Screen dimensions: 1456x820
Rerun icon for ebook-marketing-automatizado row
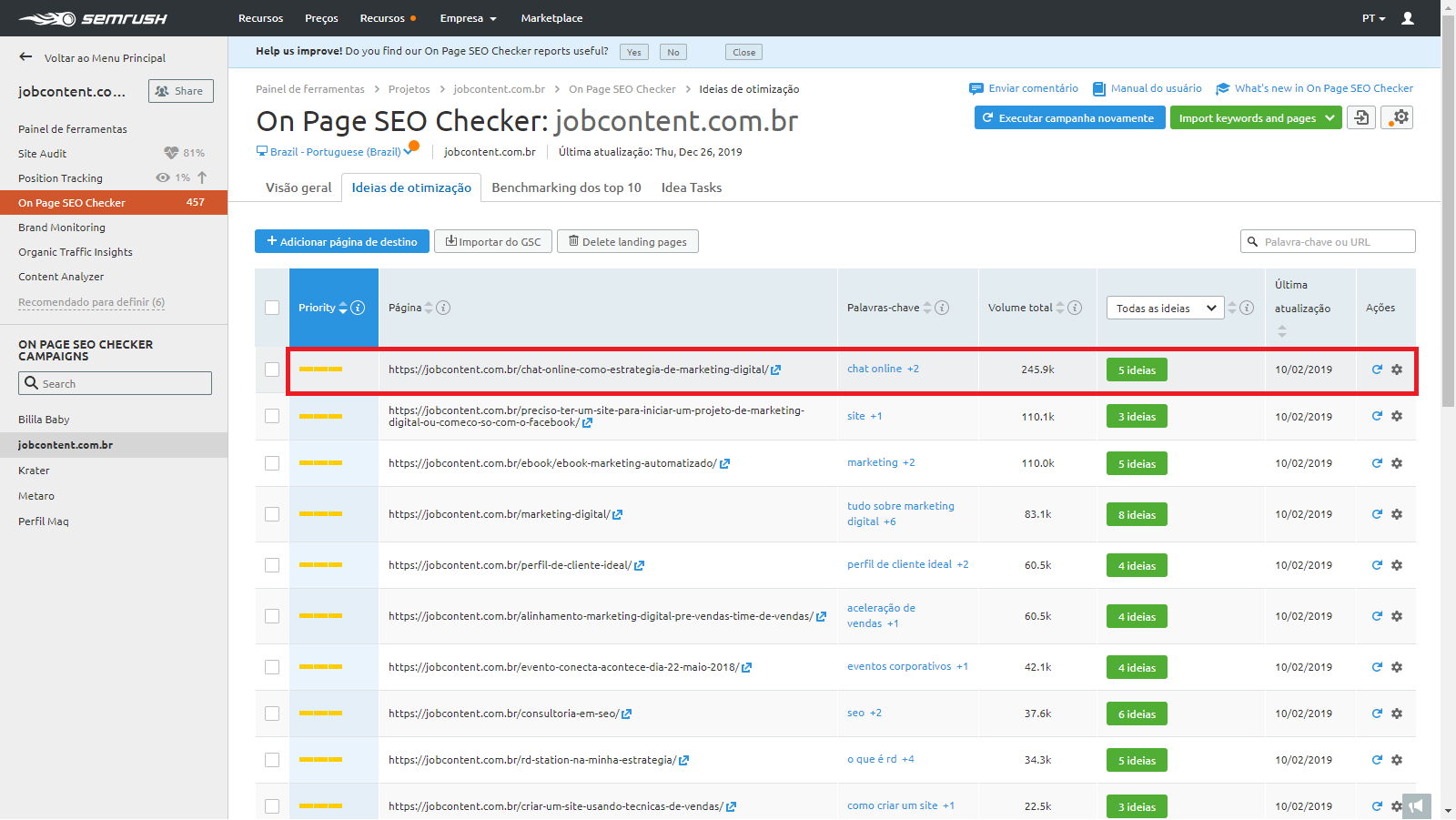tap(1377, 463)
